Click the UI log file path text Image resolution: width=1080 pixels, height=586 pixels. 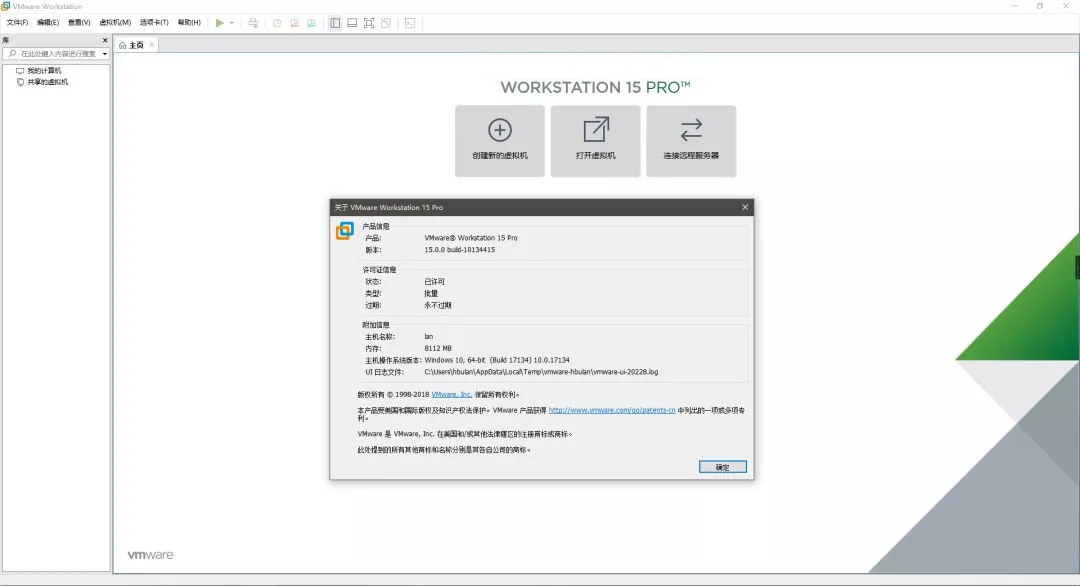tap(541, 372)
